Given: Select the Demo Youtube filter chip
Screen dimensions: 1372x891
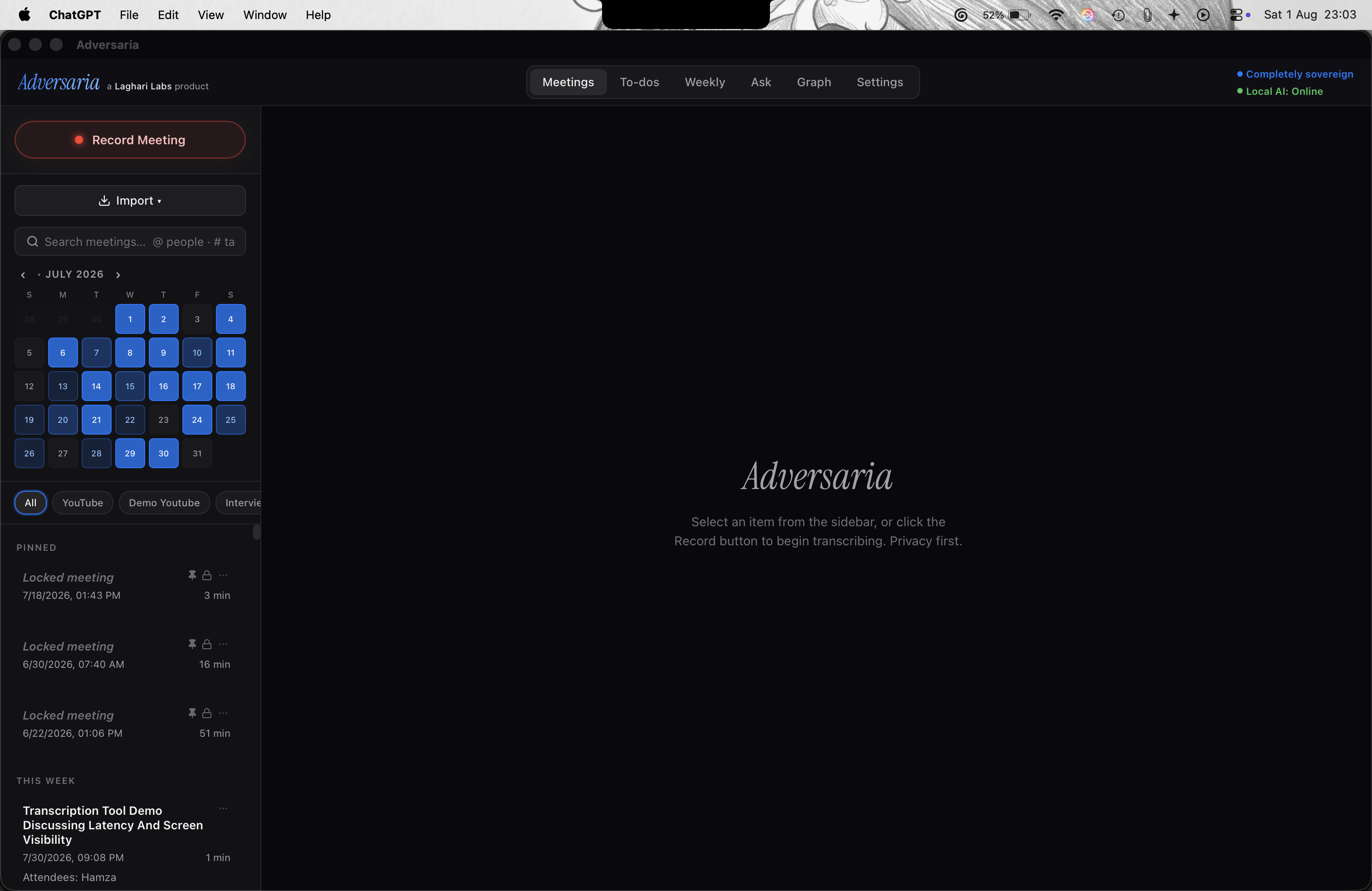Looking at the screenshot, I should pyautogui.click(x=164, y=503).
